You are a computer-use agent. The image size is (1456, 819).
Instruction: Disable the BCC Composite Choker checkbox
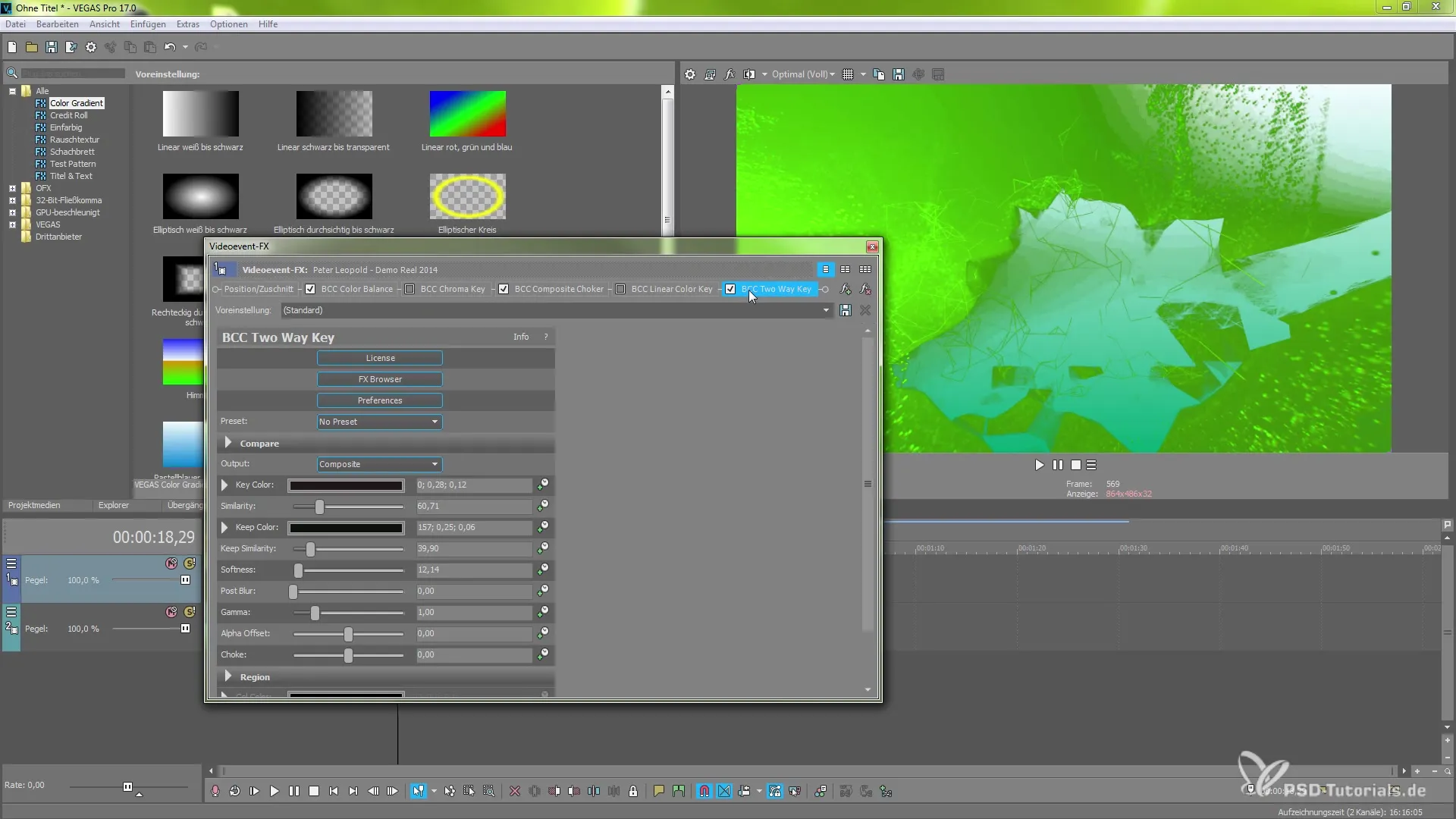point(504,289)
